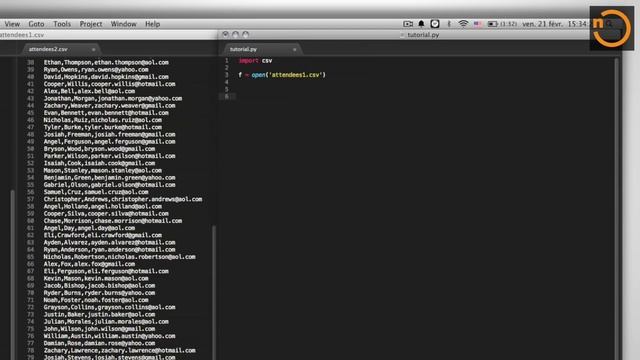Switch to the attendees2.csv tab

(48, 49)
